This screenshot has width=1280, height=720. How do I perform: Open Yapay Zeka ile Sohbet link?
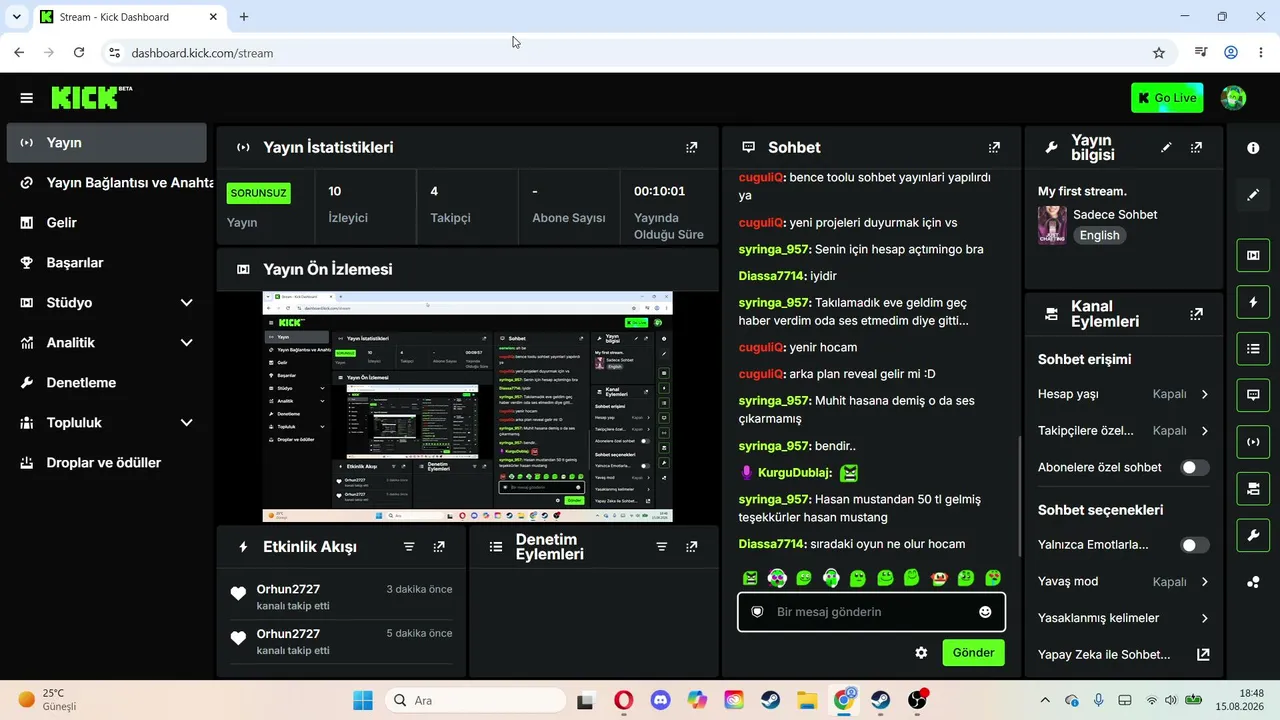(x=1124, y=655)
